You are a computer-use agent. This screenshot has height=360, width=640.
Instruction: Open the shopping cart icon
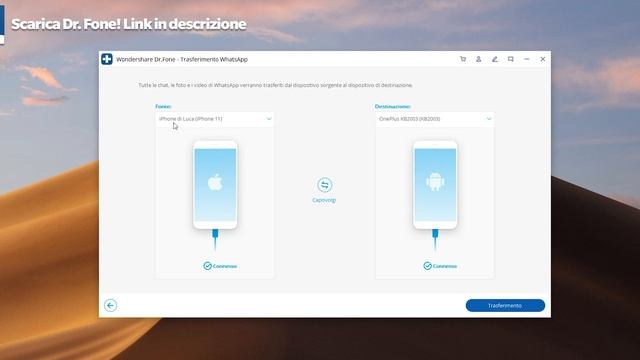tap(462, 59)
